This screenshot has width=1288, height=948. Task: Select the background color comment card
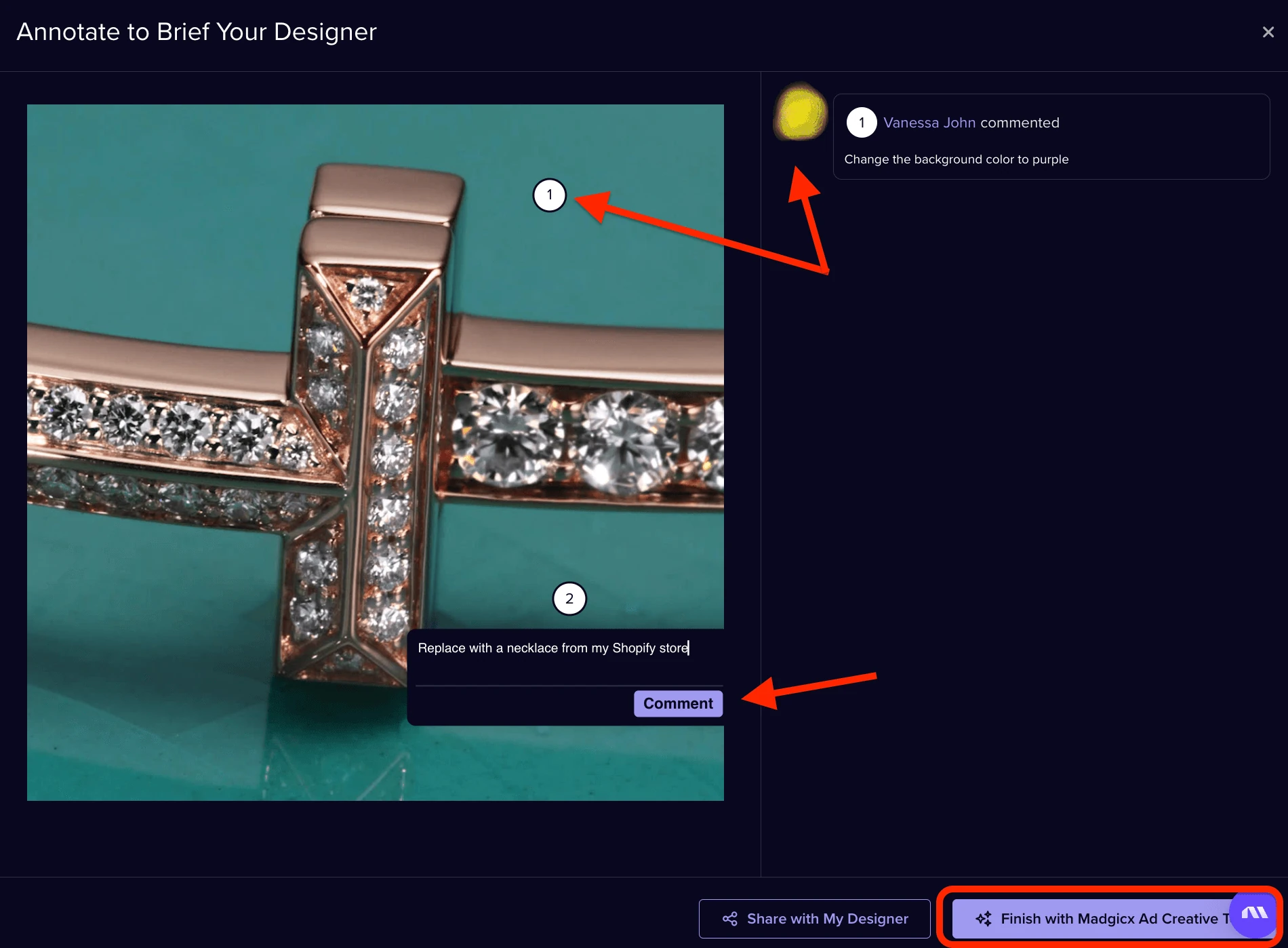1051,136
